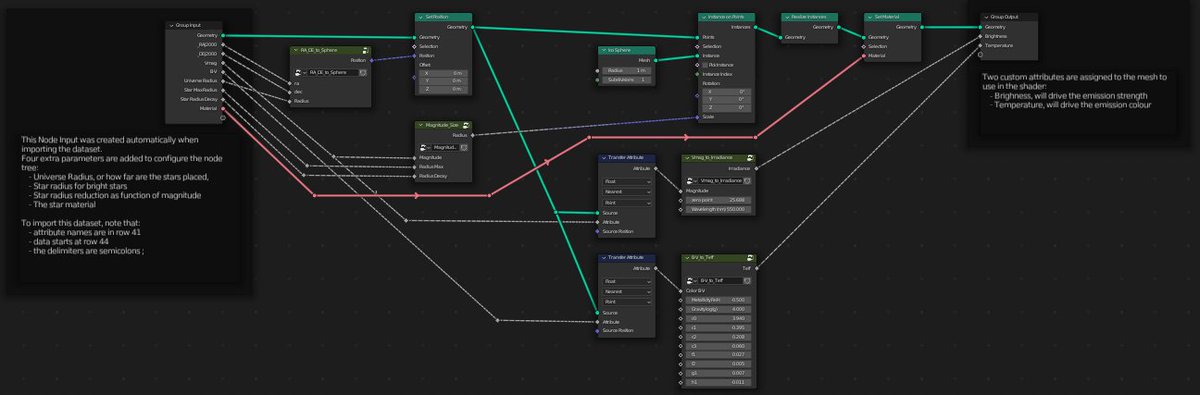Click the zero point value field
The height and width of the screenshot is (395, 1200).
[x=718, y=200]
